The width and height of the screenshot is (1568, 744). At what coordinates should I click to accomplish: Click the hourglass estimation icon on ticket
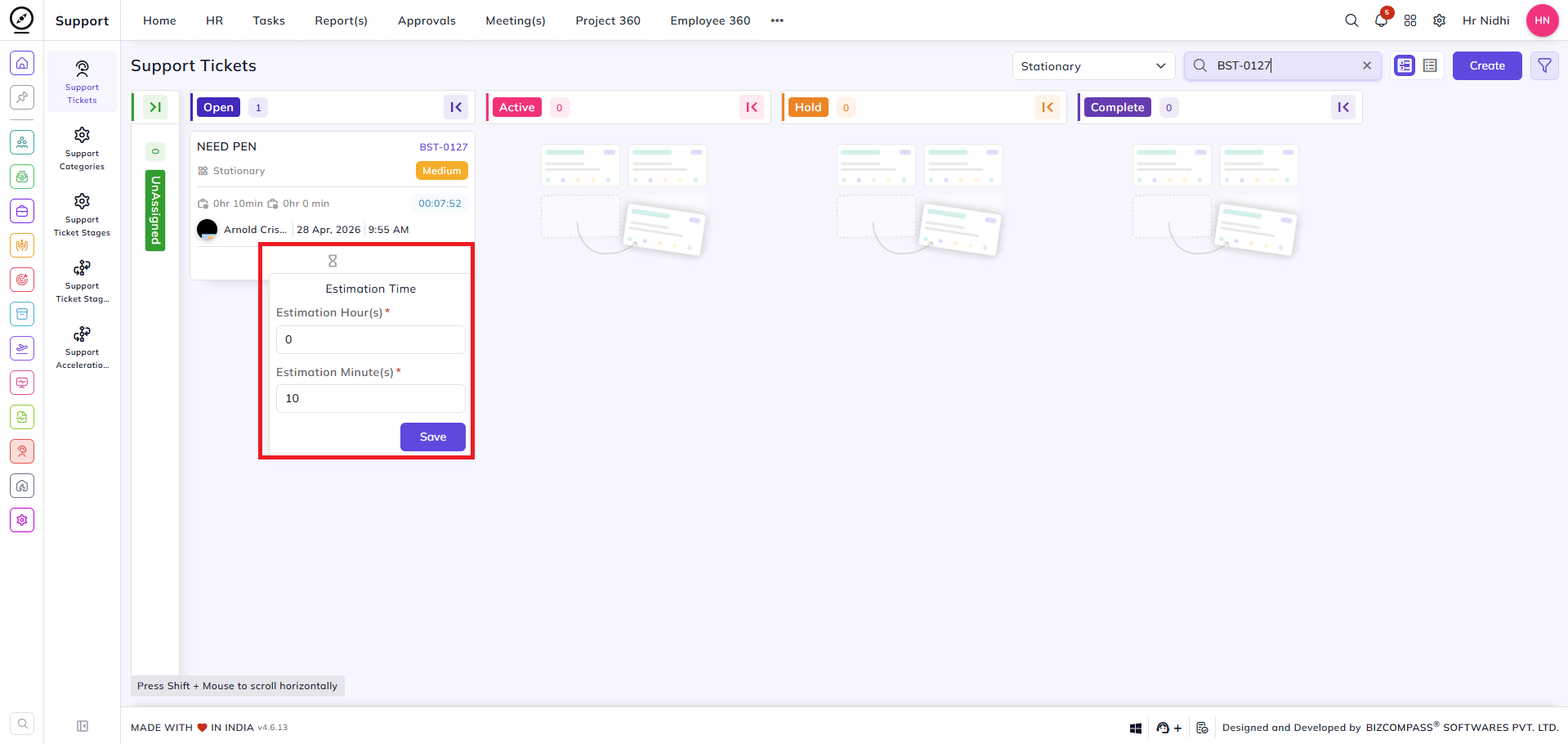point(333,261)
